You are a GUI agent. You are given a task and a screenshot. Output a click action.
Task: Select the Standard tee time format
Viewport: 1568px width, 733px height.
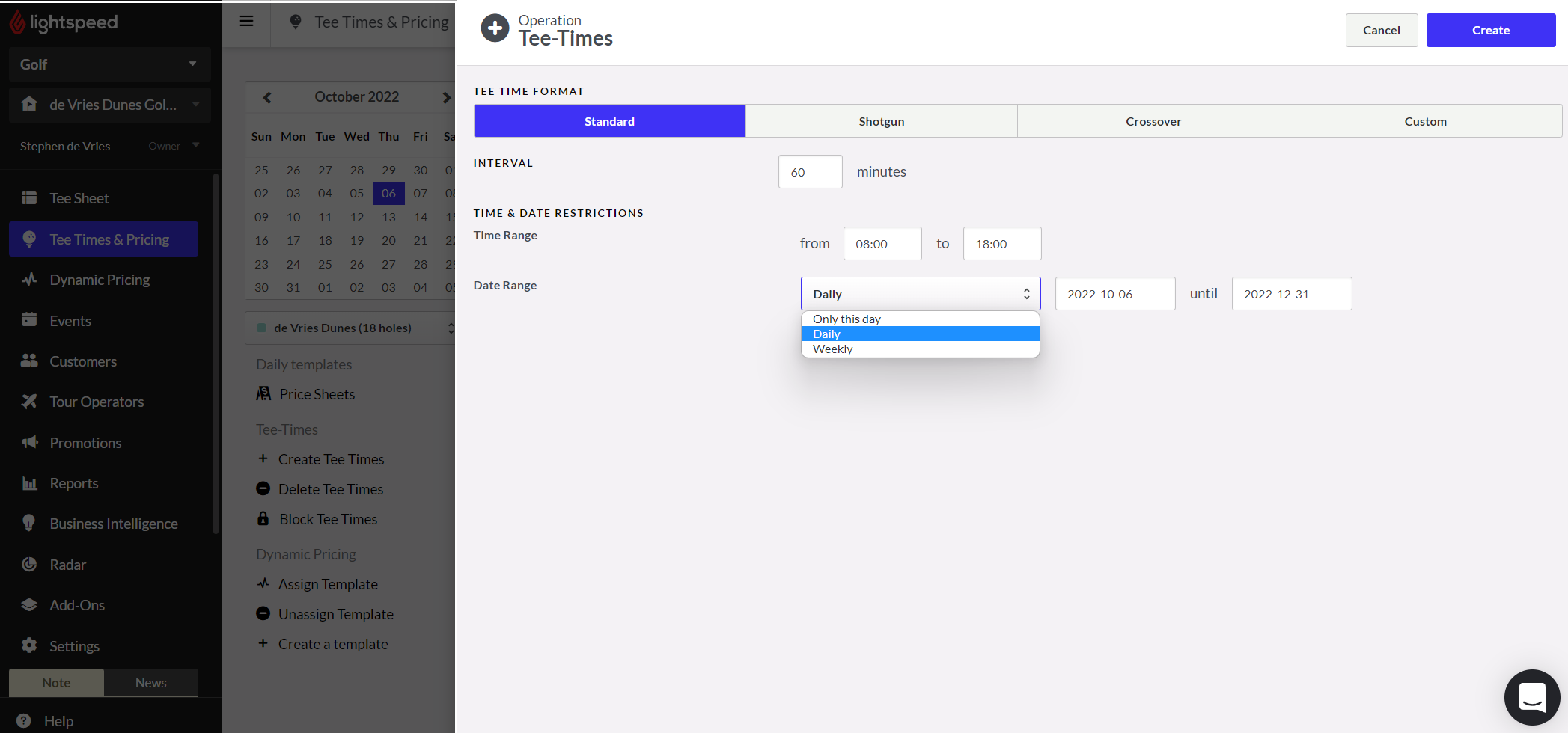tap(609, 121)
